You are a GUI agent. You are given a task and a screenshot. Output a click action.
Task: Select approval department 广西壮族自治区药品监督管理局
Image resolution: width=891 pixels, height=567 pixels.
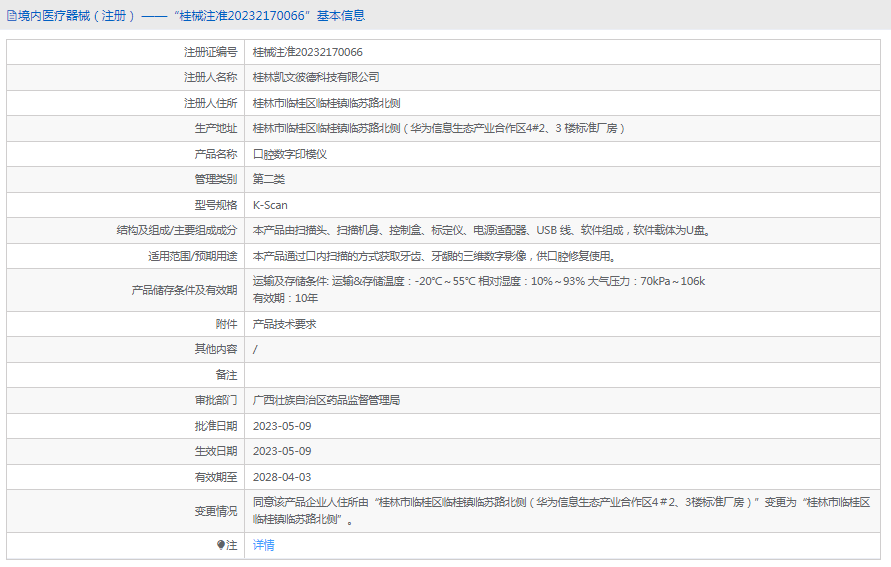tap(326, 401)
